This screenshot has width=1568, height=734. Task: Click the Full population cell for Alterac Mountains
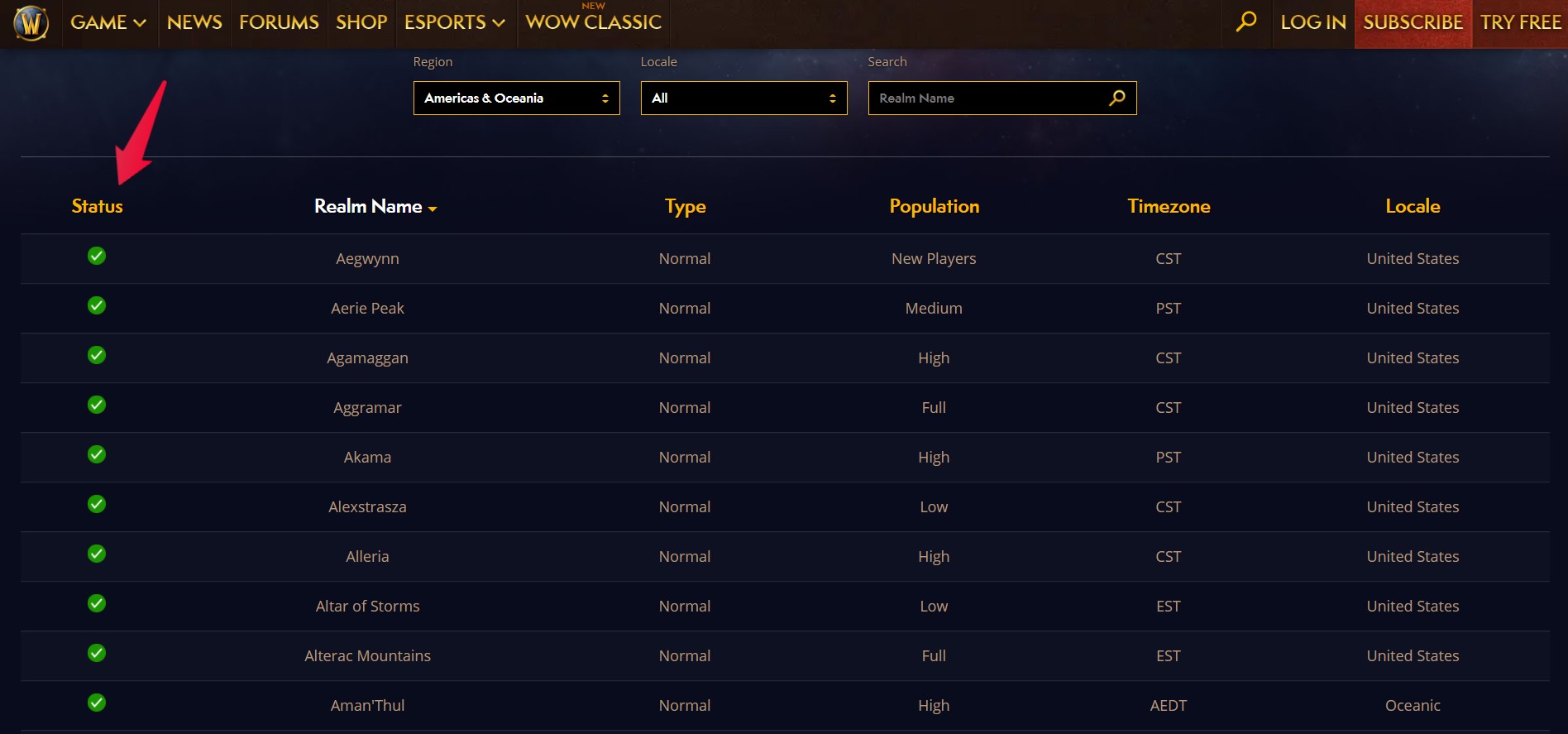click(x=934, y=656)
